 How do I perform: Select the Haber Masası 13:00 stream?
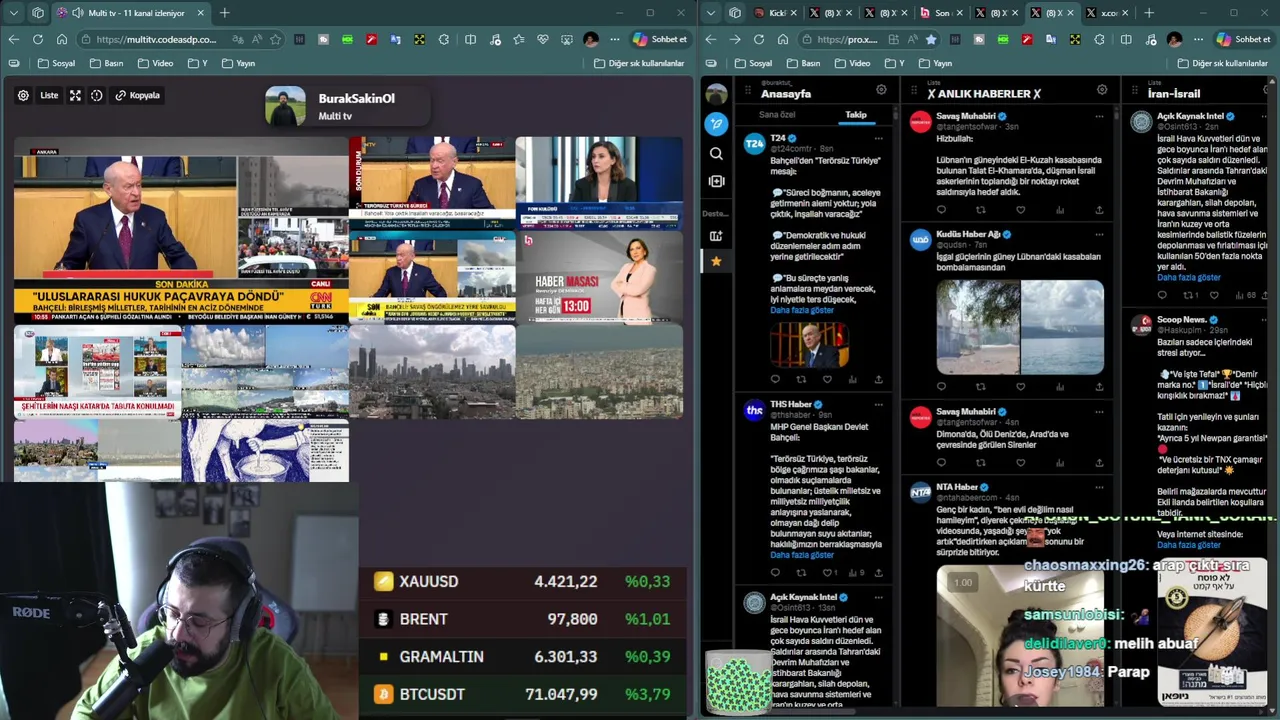coord(599,277)
